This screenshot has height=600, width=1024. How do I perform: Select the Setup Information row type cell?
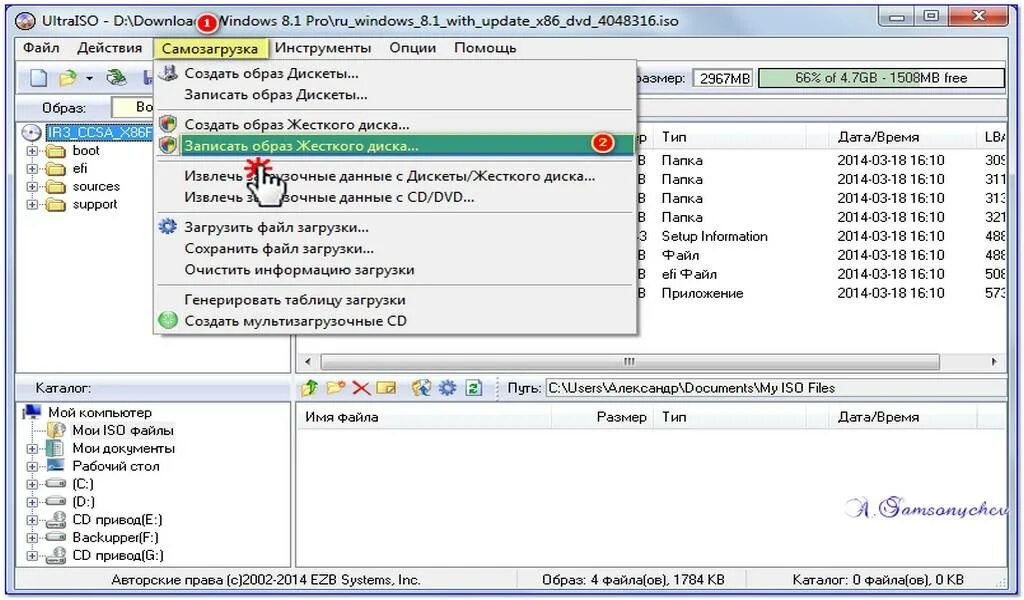(x=714, y=236)
